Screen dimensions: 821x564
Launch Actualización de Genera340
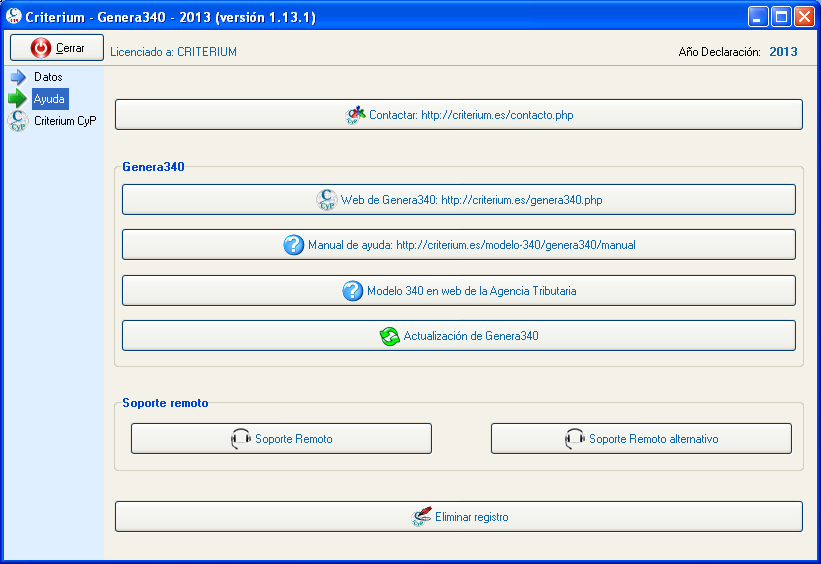coord(459,336)
